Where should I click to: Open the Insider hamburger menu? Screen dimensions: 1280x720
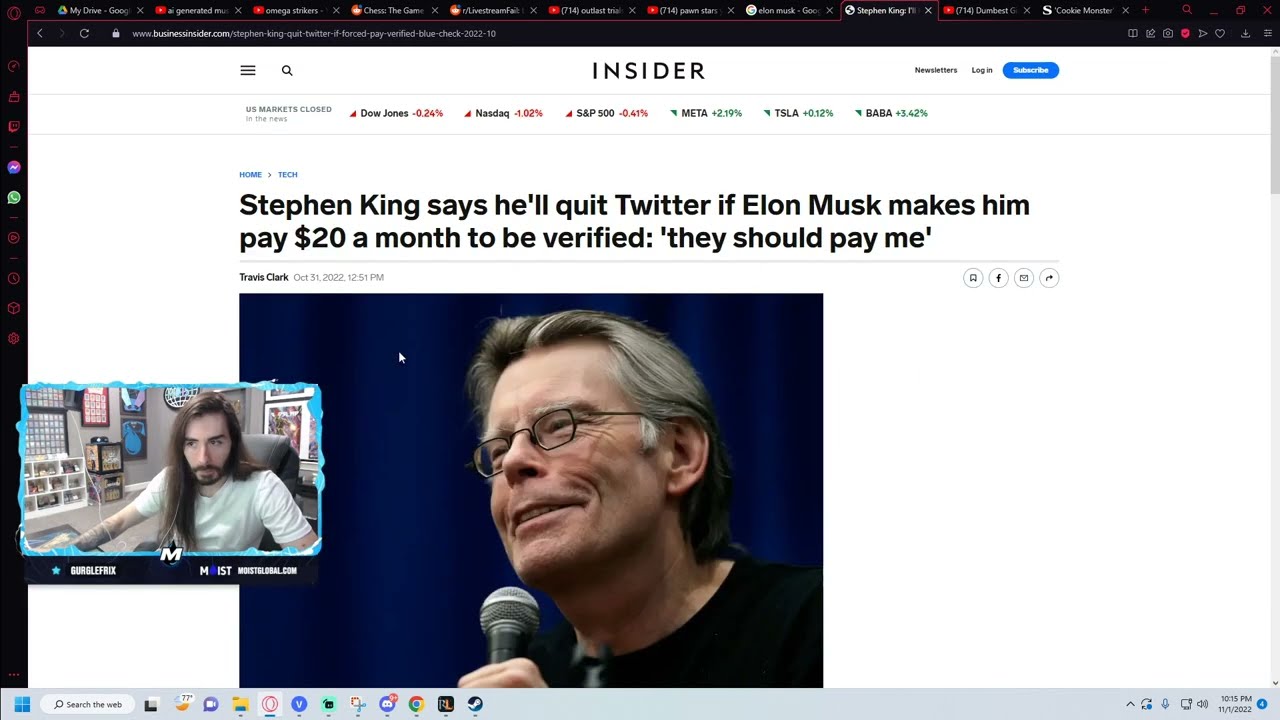click(248, 70)
